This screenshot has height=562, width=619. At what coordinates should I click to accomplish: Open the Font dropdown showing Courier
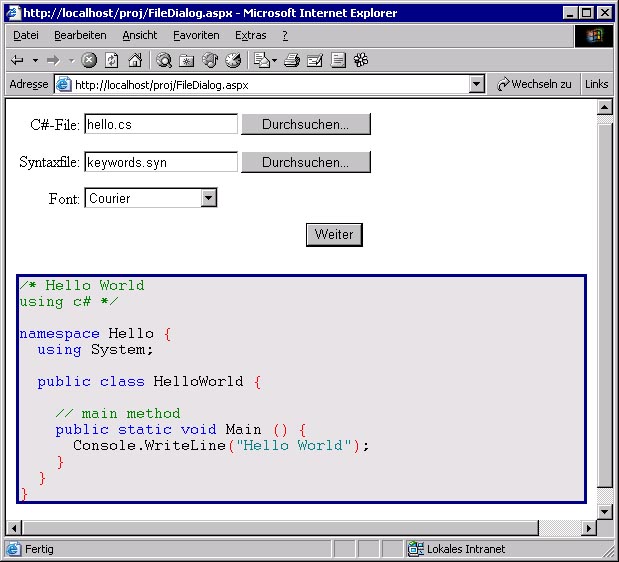tap(151, 198)
